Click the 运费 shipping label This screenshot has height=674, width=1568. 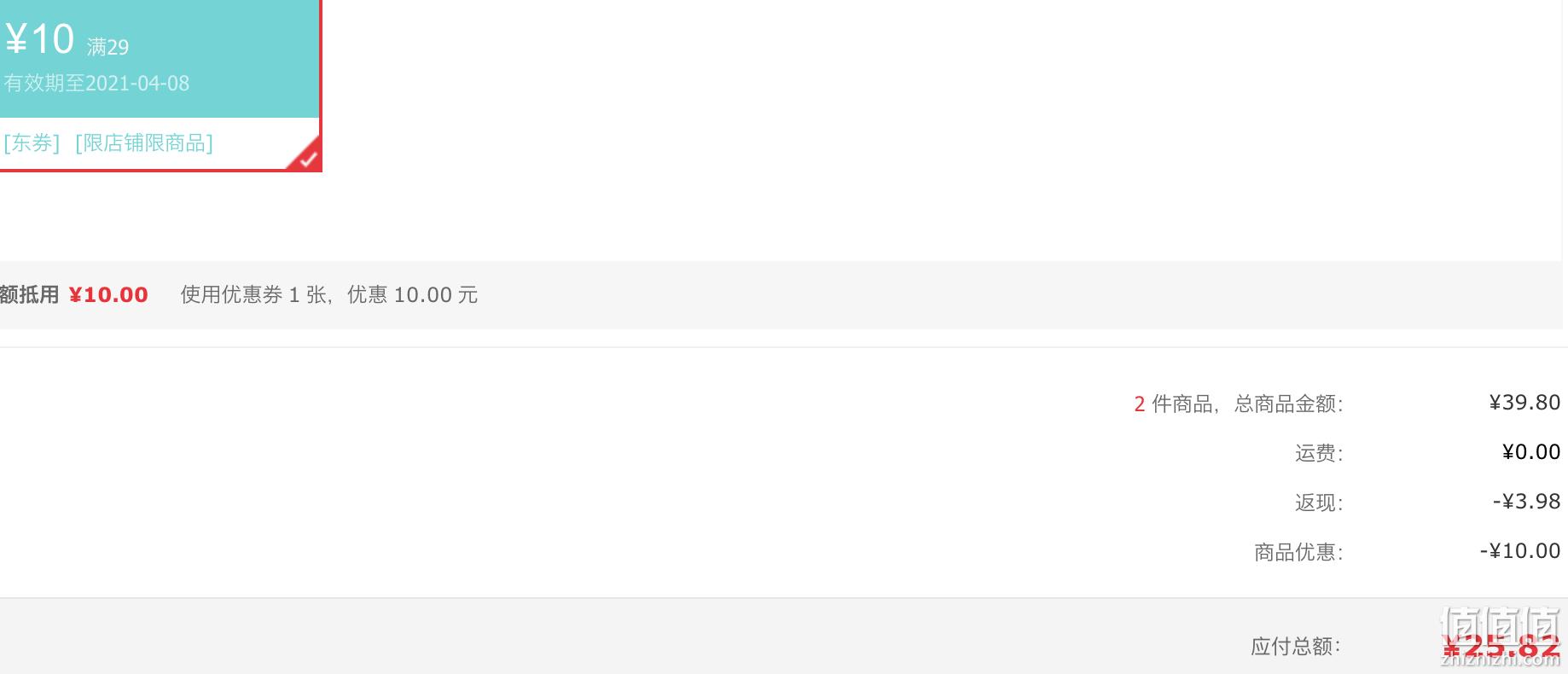pyautogui.click(x=1319, y=453)
